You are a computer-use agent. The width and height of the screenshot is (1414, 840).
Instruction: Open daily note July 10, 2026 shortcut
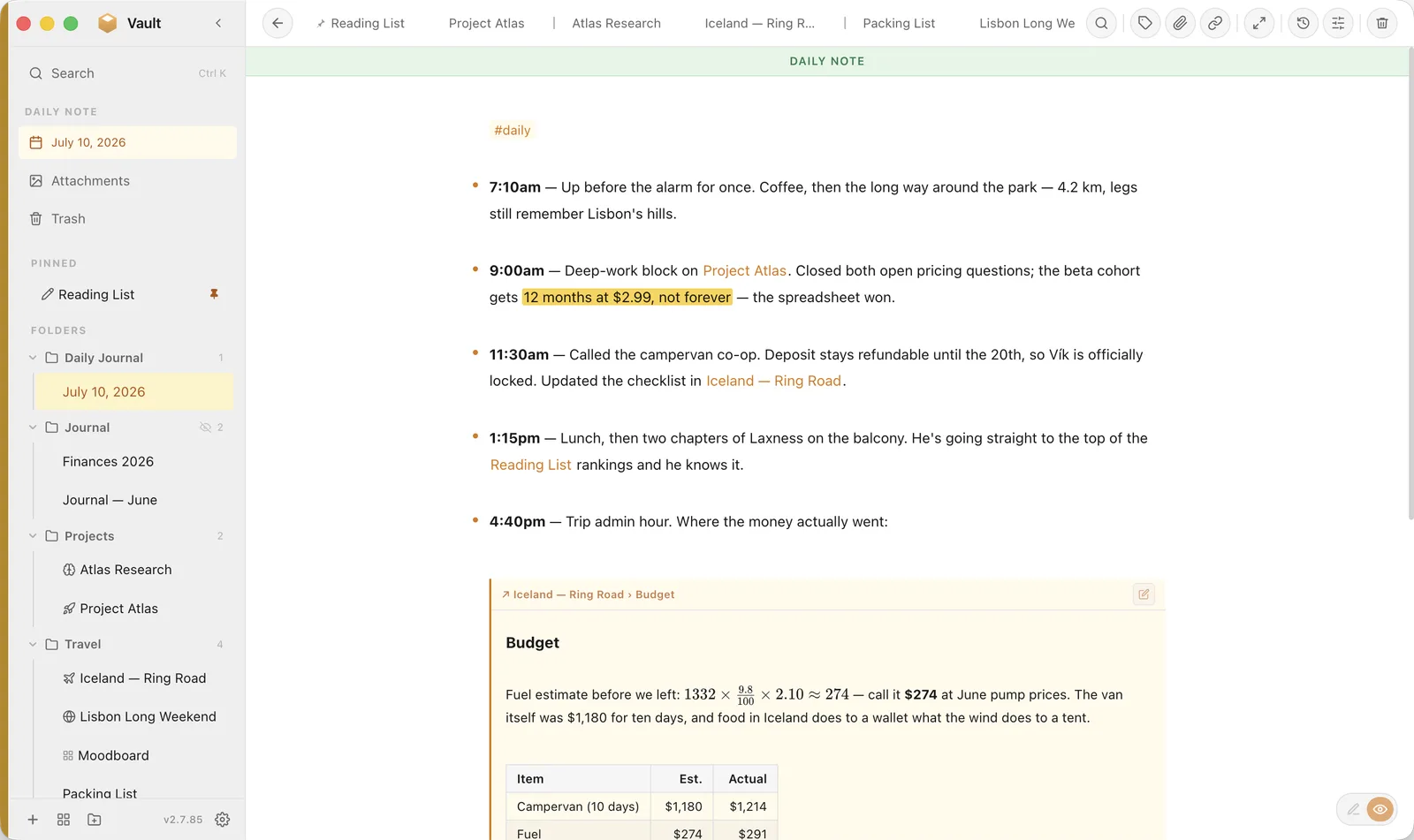pyautogui.click(x=127, y=142)
